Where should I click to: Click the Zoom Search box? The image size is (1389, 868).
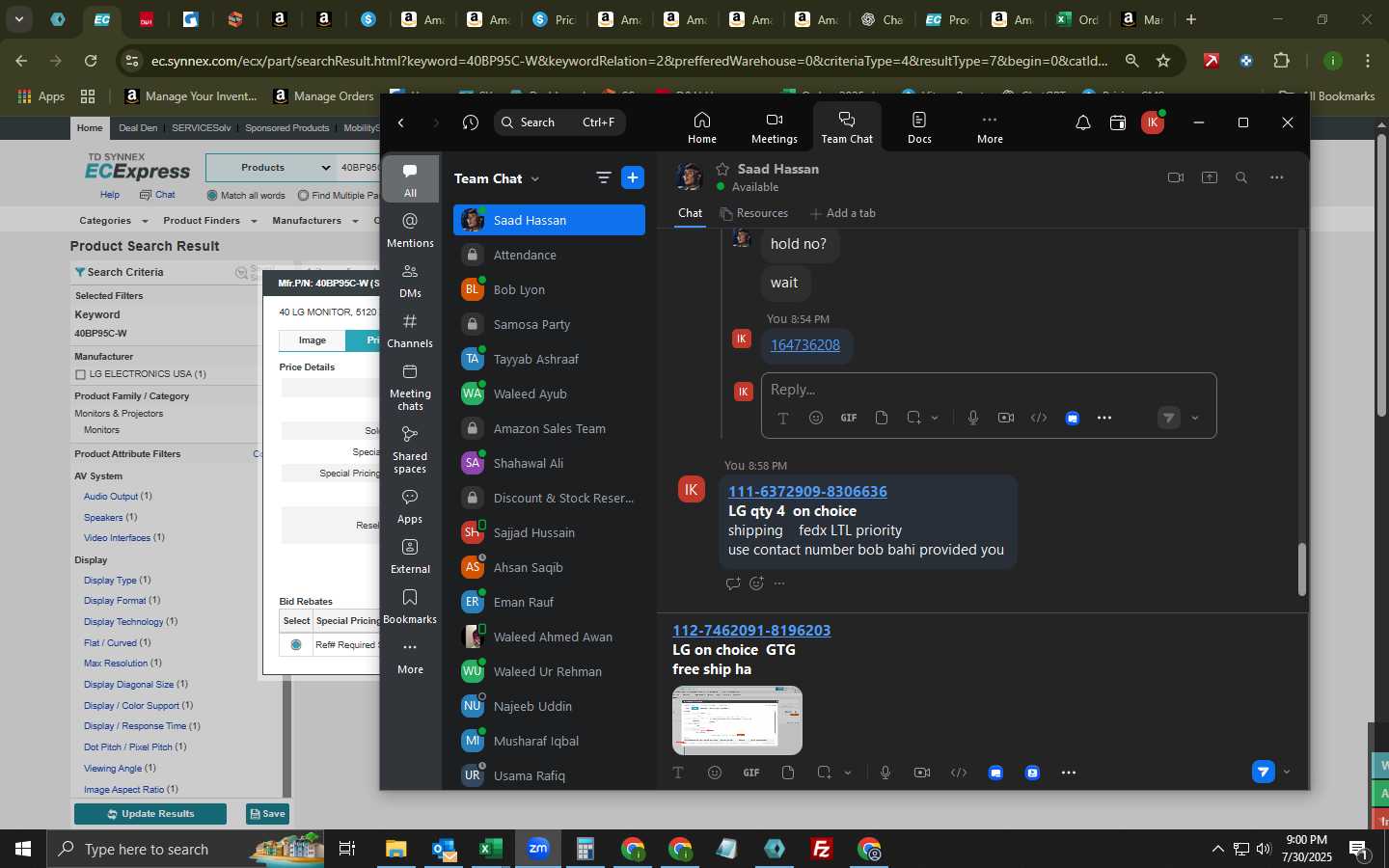559,122
